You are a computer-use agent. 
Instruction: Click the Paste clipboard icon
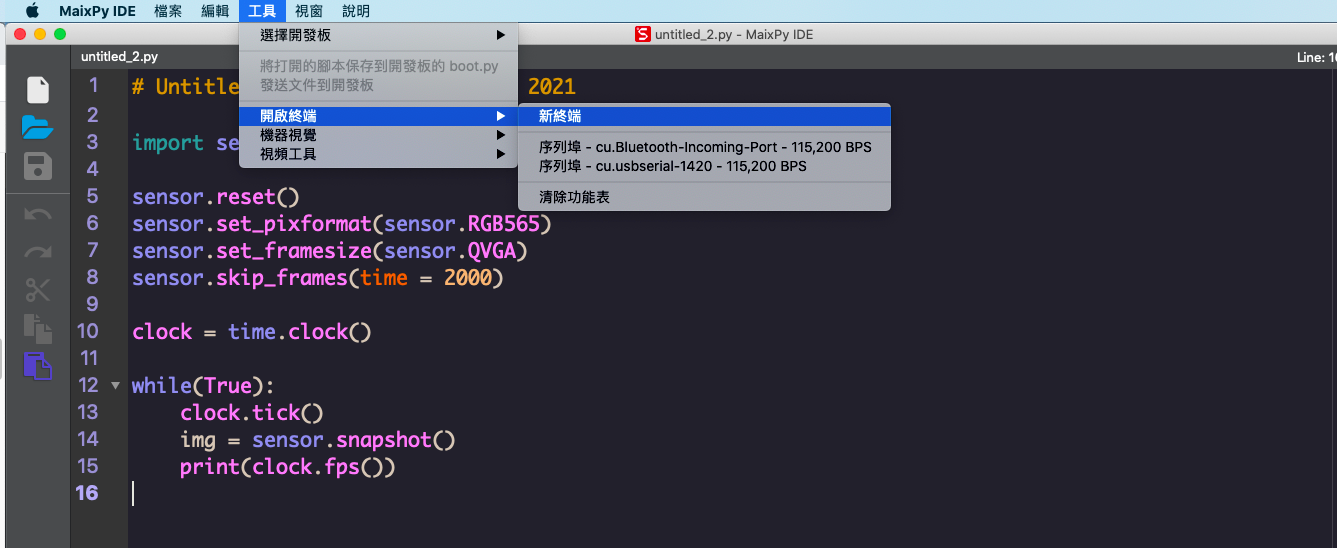pyautogui.click(x=37, y=366)
